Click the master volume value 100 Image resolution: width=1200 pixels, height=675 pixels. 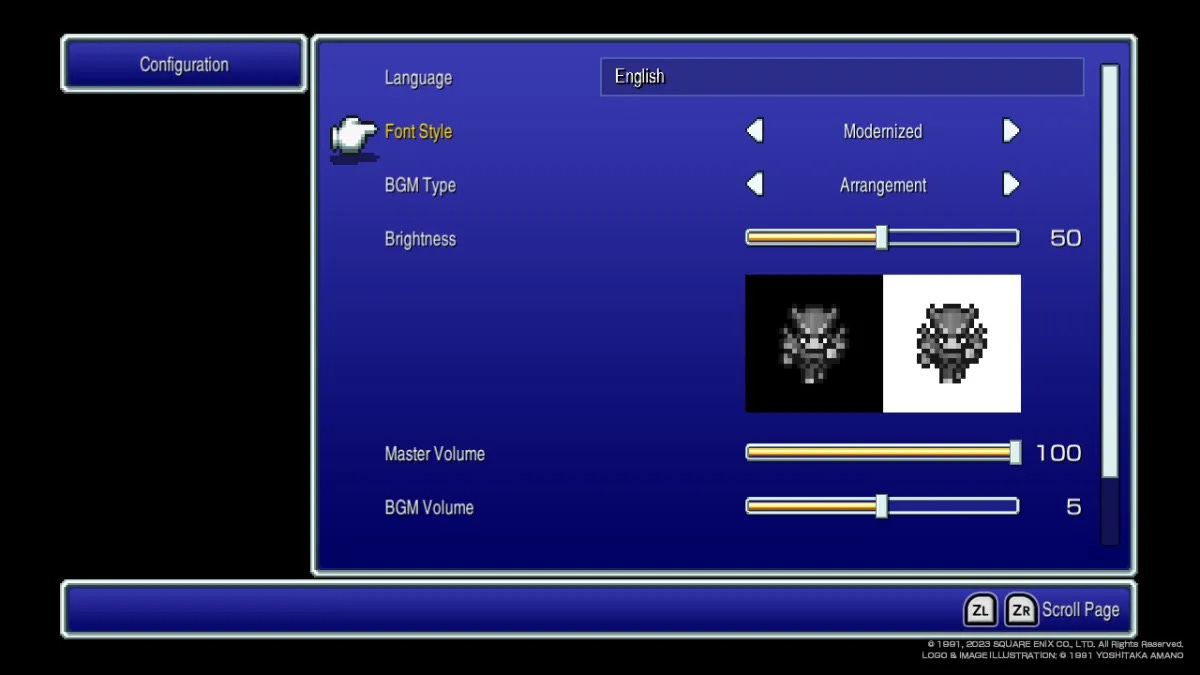tap(1058, 453)
